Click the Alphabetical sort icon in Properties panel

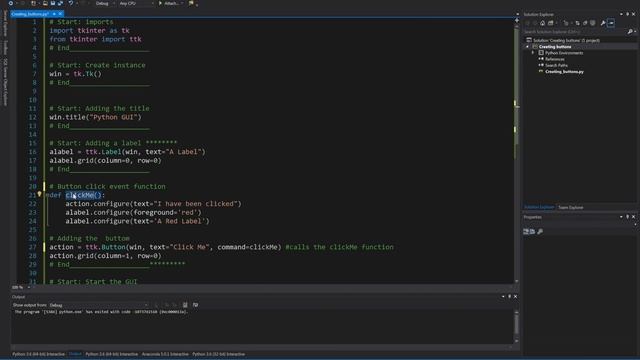point(532,231)
